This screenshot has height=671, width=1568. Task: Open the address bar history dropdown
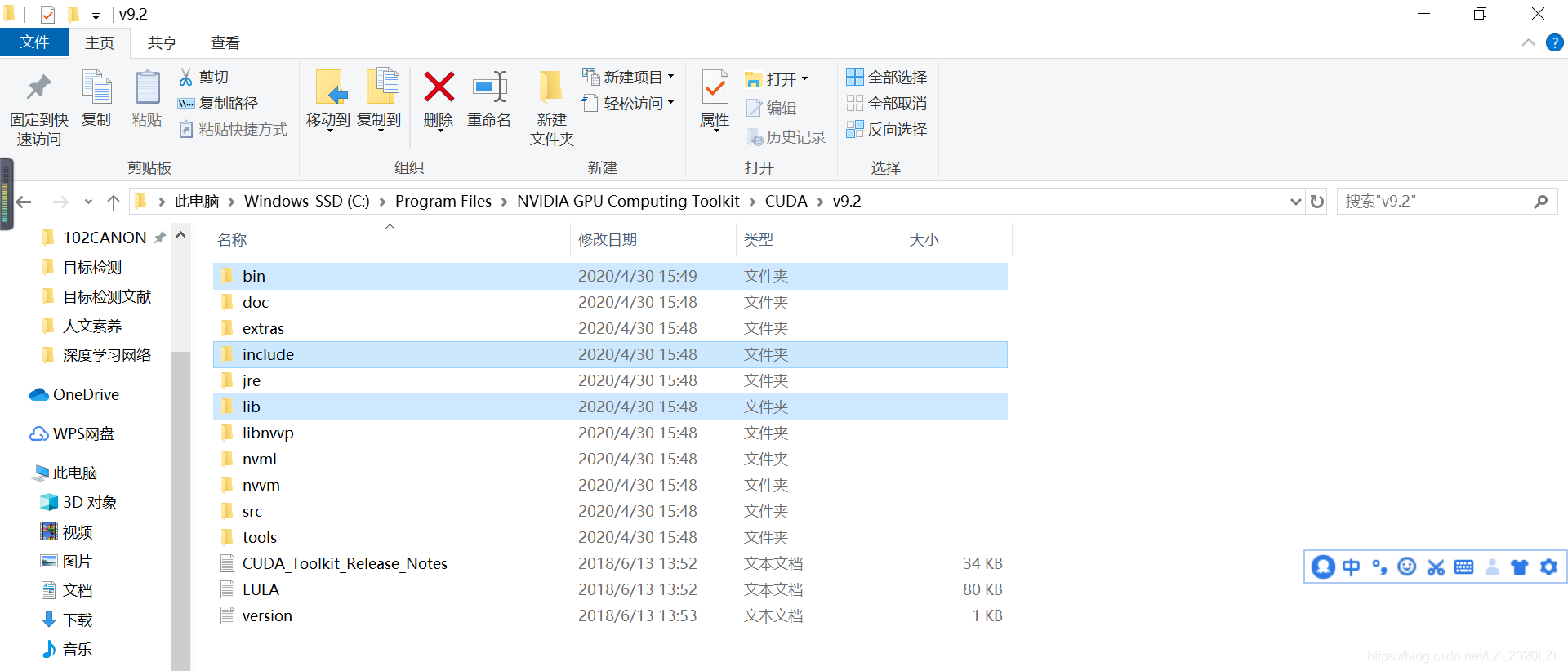(x=1295, y=202)
